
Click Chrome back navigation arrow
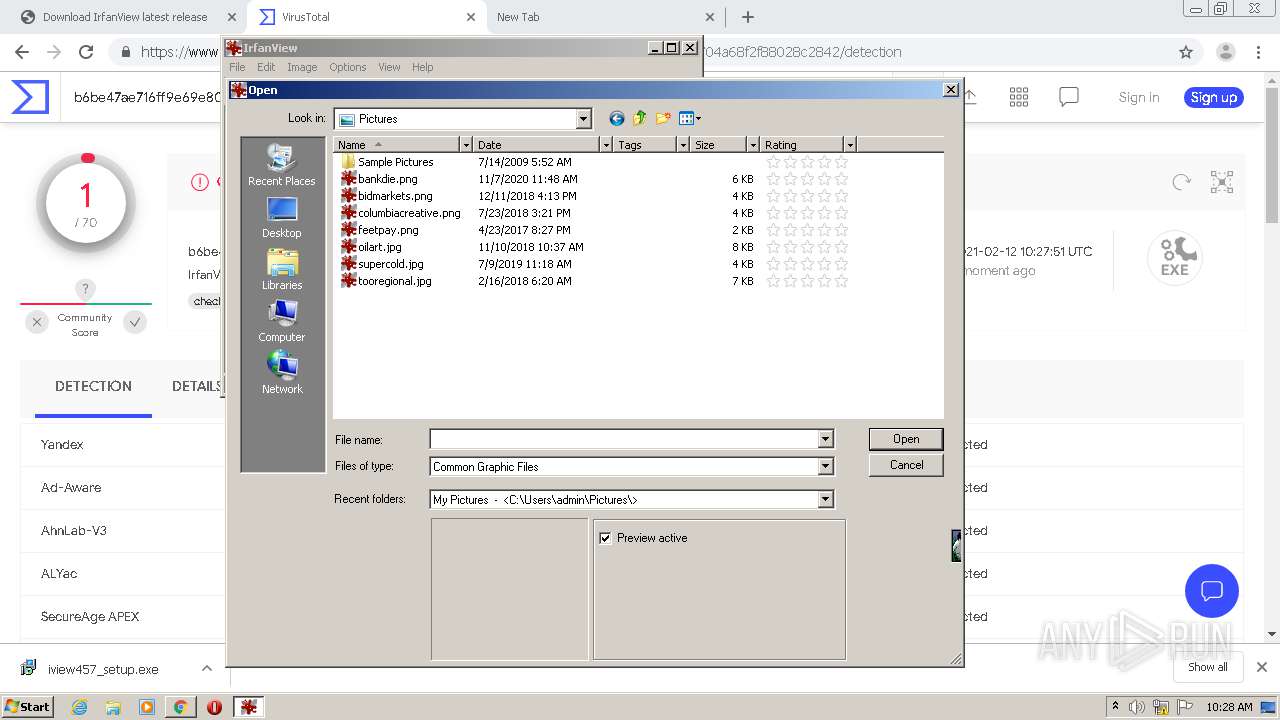(22, 52)
